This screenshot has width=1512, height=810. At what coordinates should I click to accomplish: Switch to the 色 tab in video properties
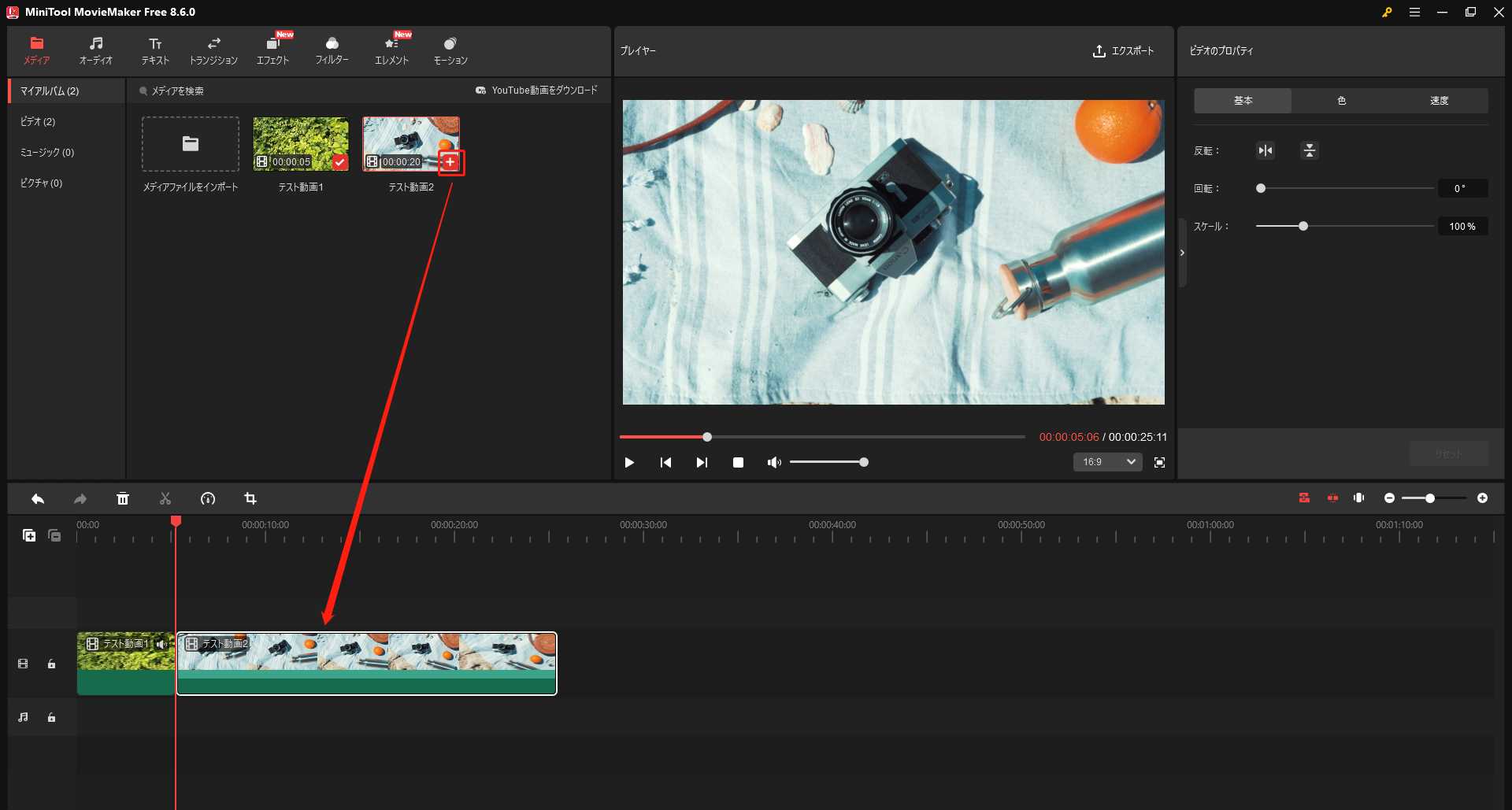[x=1341, y=100]
